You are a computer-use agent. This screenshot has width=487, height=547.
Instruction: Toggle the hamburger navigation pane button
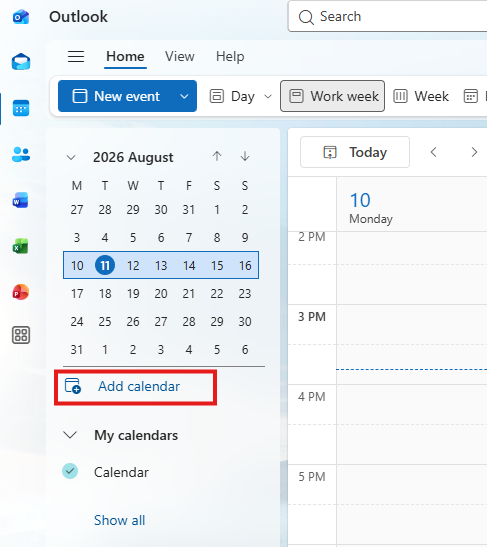76,57
